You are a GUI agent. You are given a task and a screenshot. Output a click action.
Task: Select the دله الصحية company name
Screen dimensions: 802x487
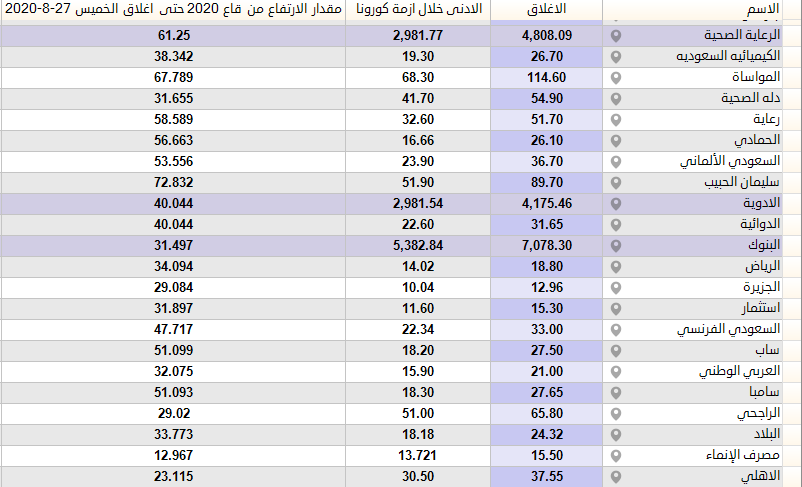(751, 98)
